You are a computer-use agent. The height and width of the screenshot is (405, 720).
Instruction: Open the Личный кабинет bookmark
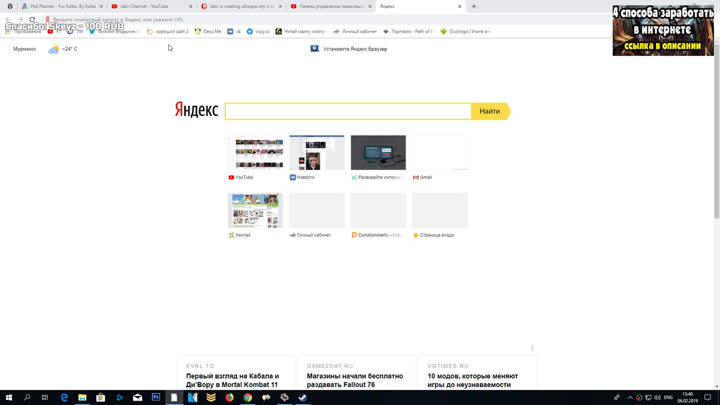[x=354, y=31]
